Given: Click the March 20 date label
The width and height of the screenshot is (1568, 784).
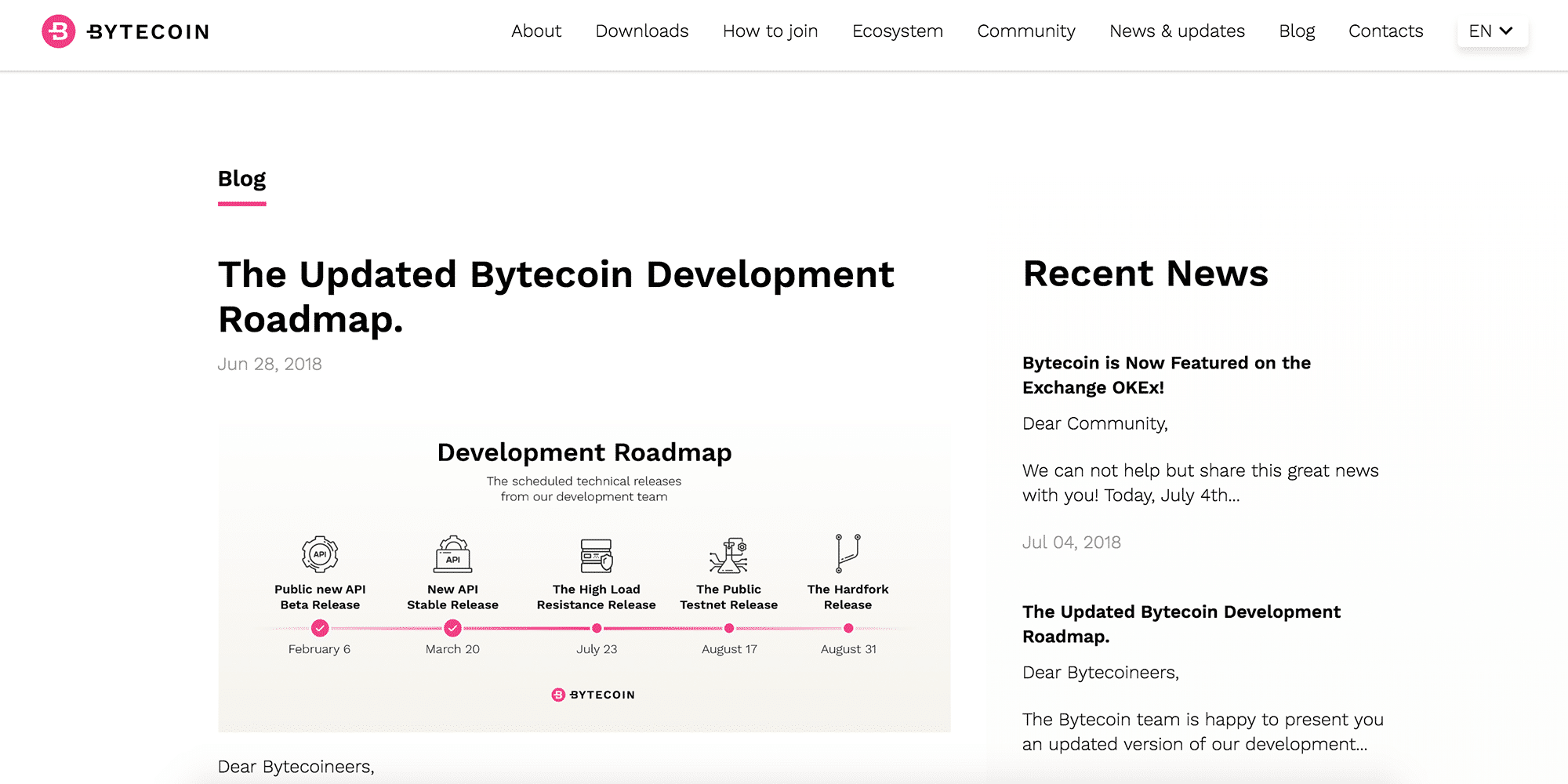Looking at the screenshot, I should coord(452,649).
